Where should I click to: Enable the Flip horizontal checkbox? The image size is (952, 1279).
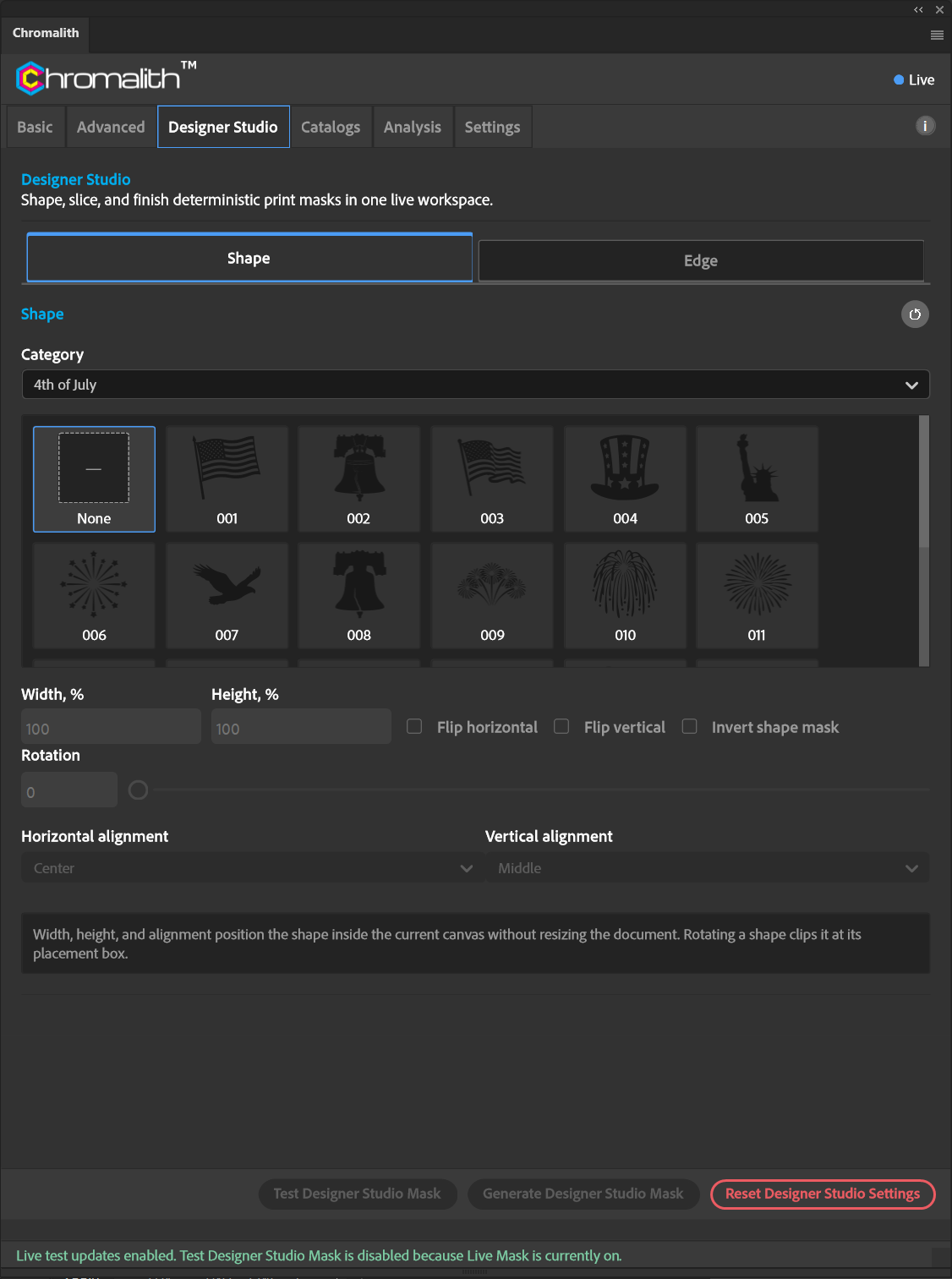pos(414,727)
